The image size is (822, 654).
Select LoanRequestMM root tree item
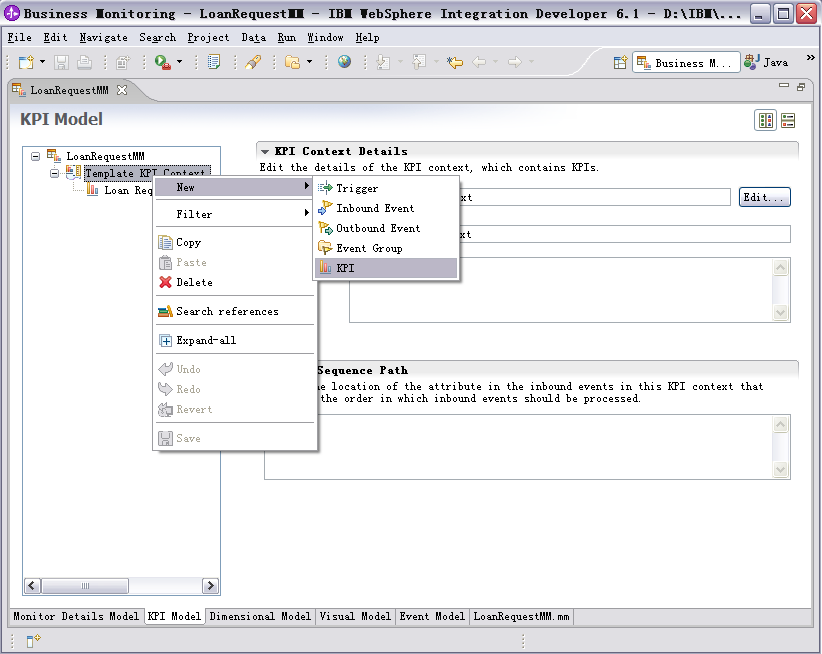tap(105, 156)
